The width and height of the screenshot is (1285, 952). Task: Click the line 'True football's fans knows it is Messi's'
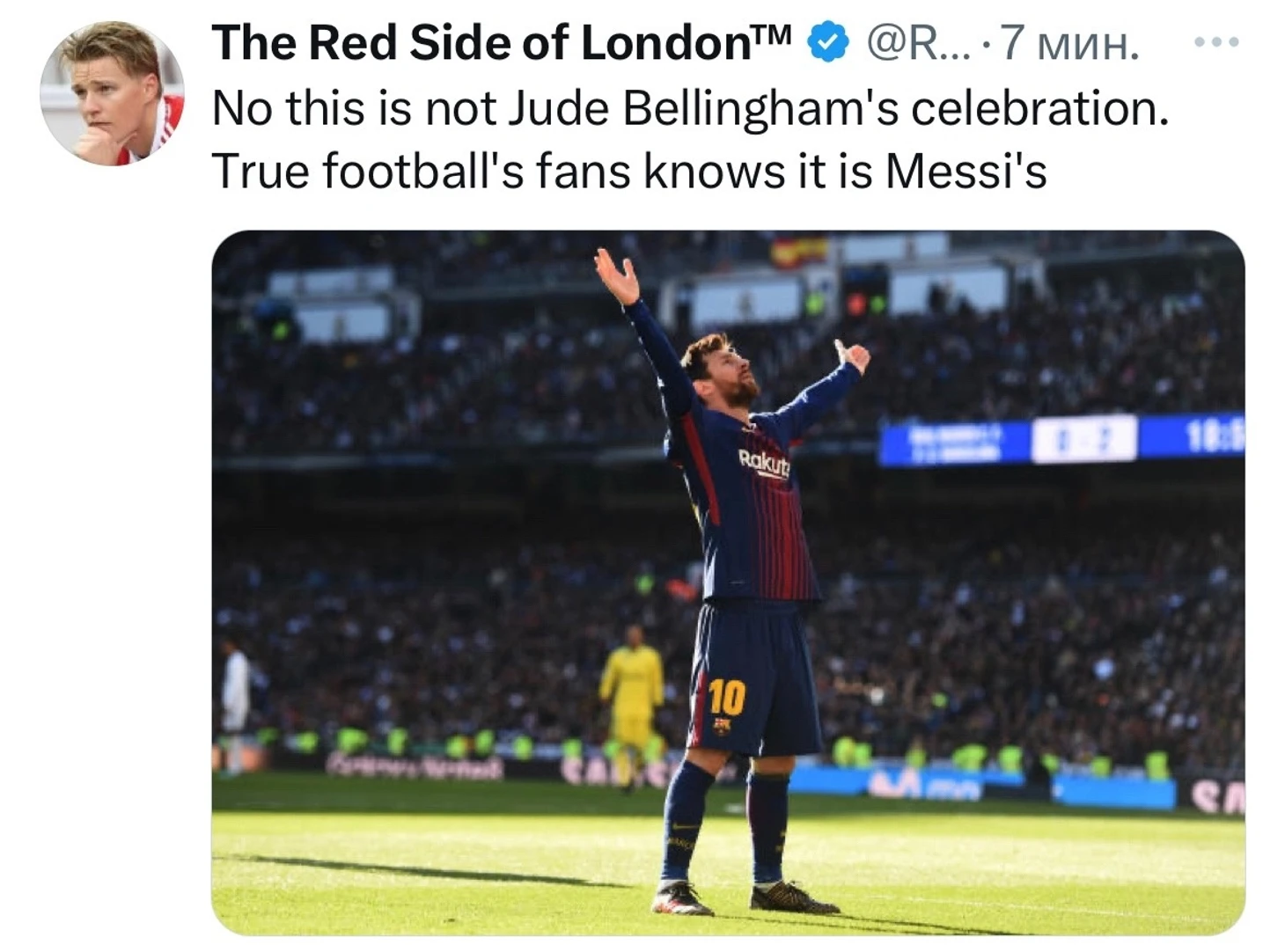[630, 171]
